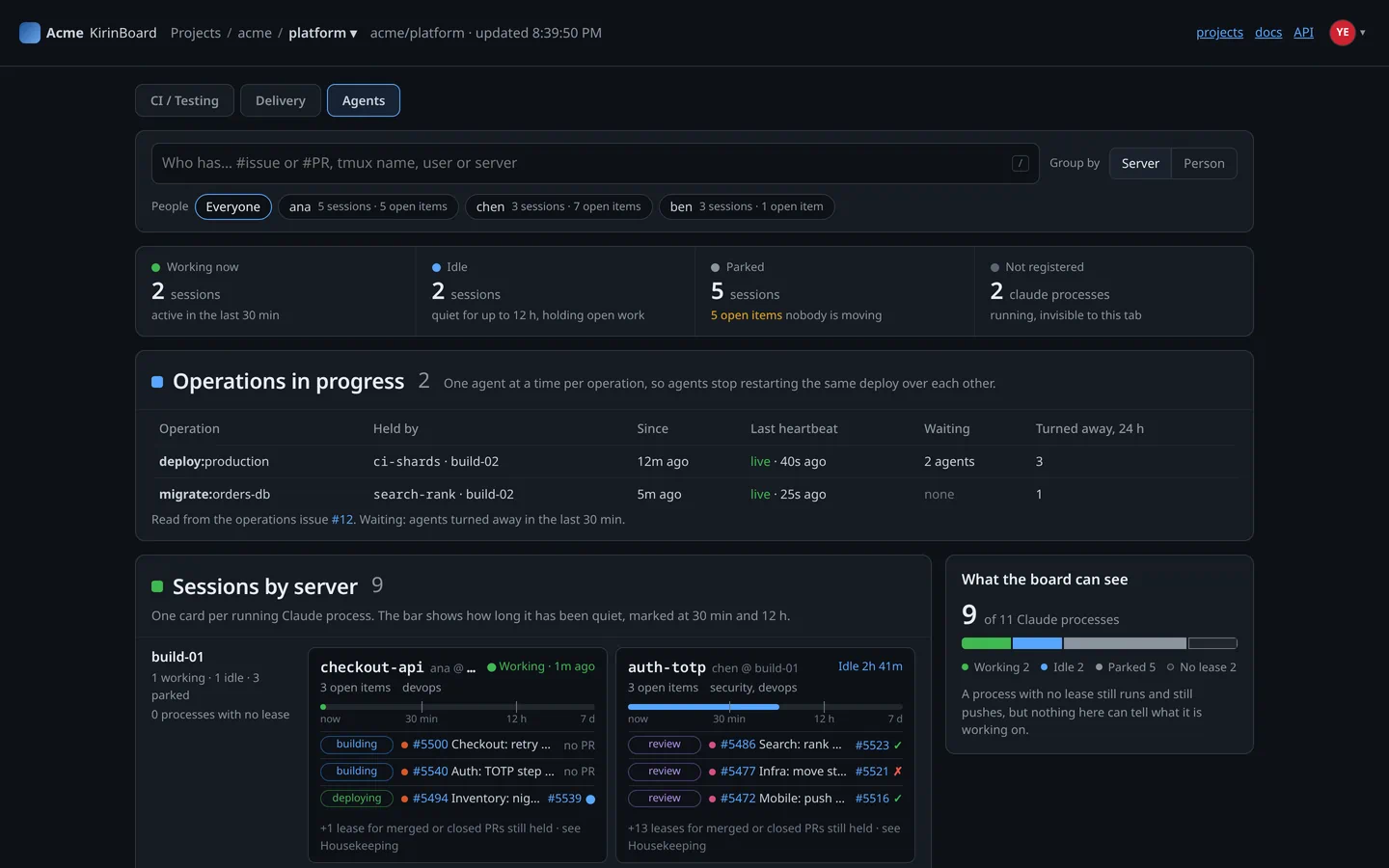This screenshot has width=1389, height=868.
Task: Click the gray dot beside Parked sessions
Action: click(x=716, y=267)
